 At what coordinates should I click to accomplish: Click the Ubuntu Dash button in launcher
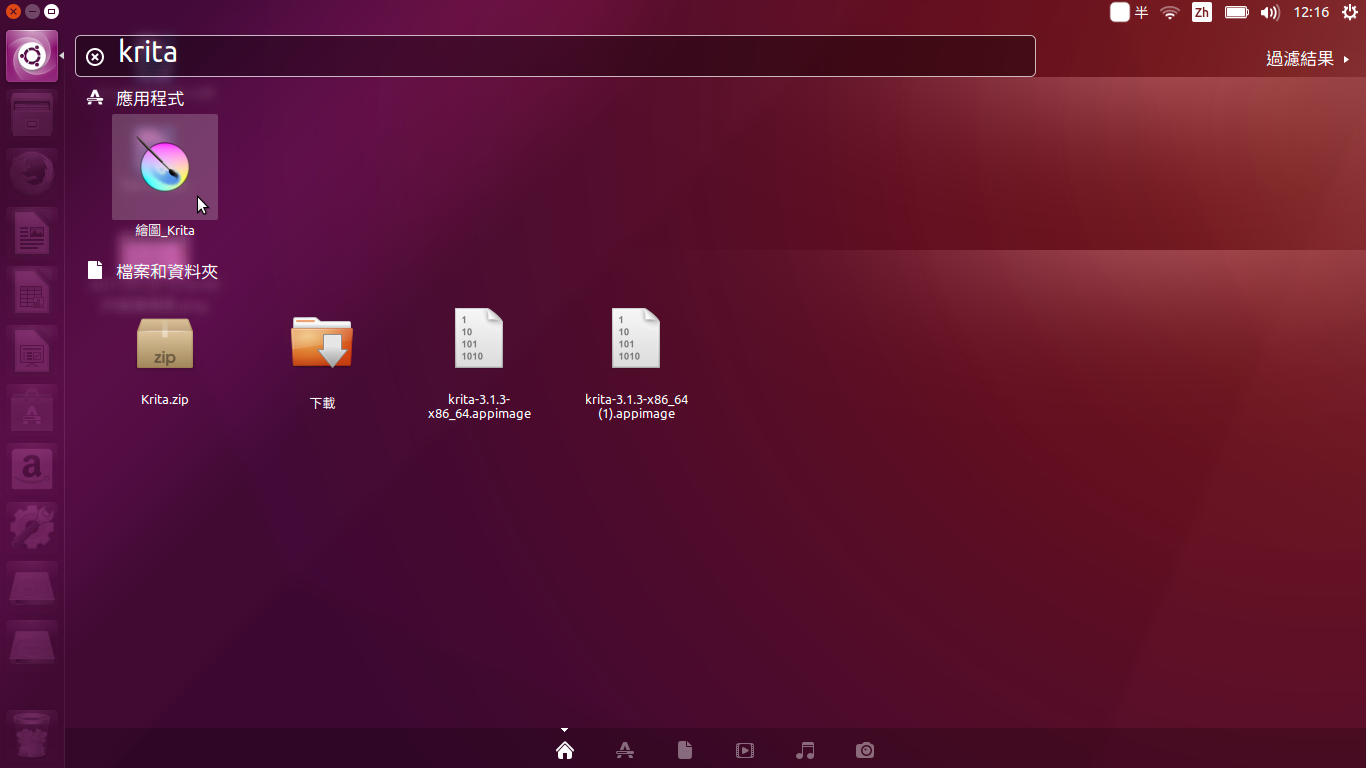point(32,56)
